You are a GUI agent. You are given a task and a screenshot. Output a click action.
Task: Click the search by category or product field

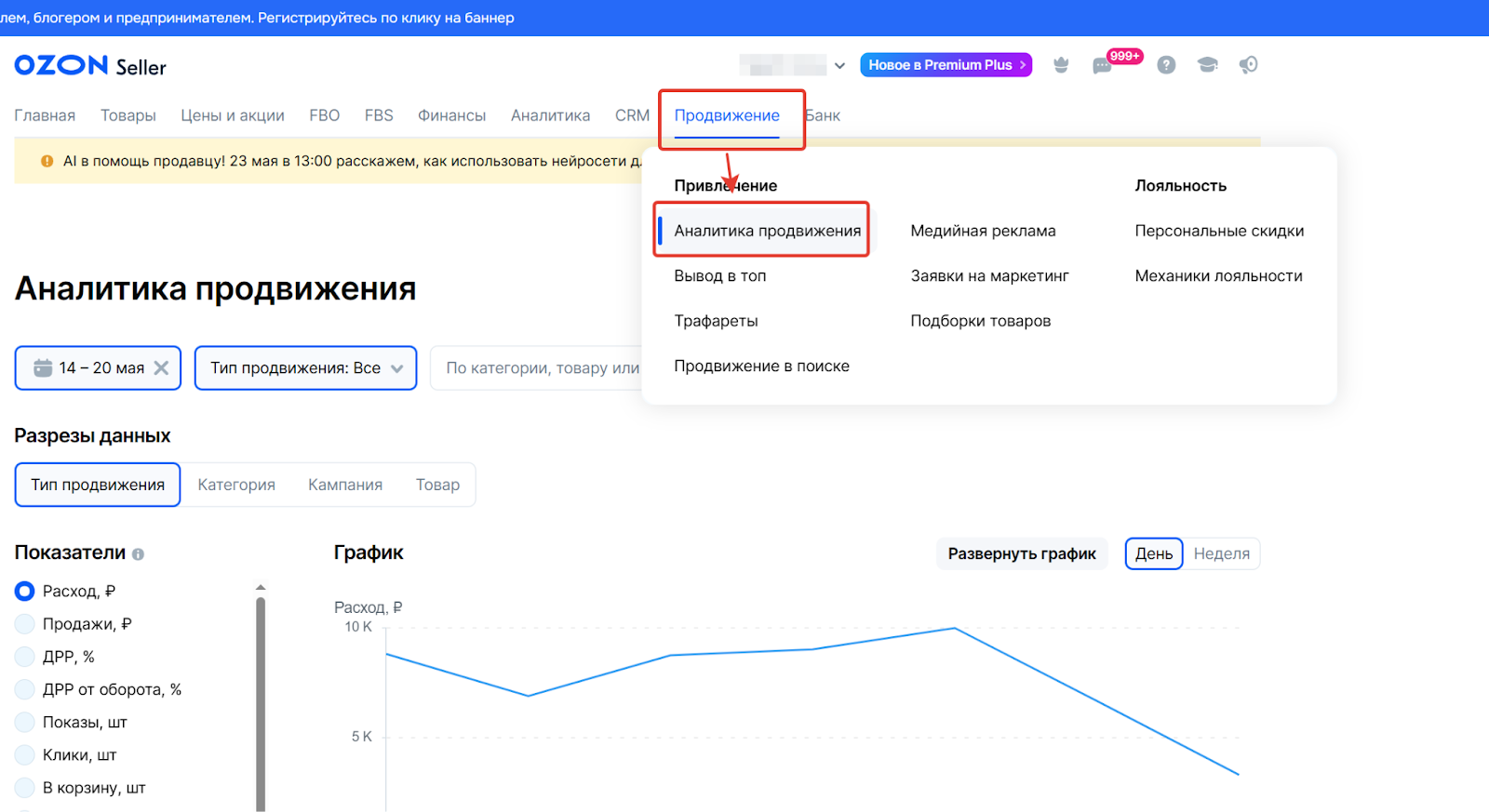536,367
